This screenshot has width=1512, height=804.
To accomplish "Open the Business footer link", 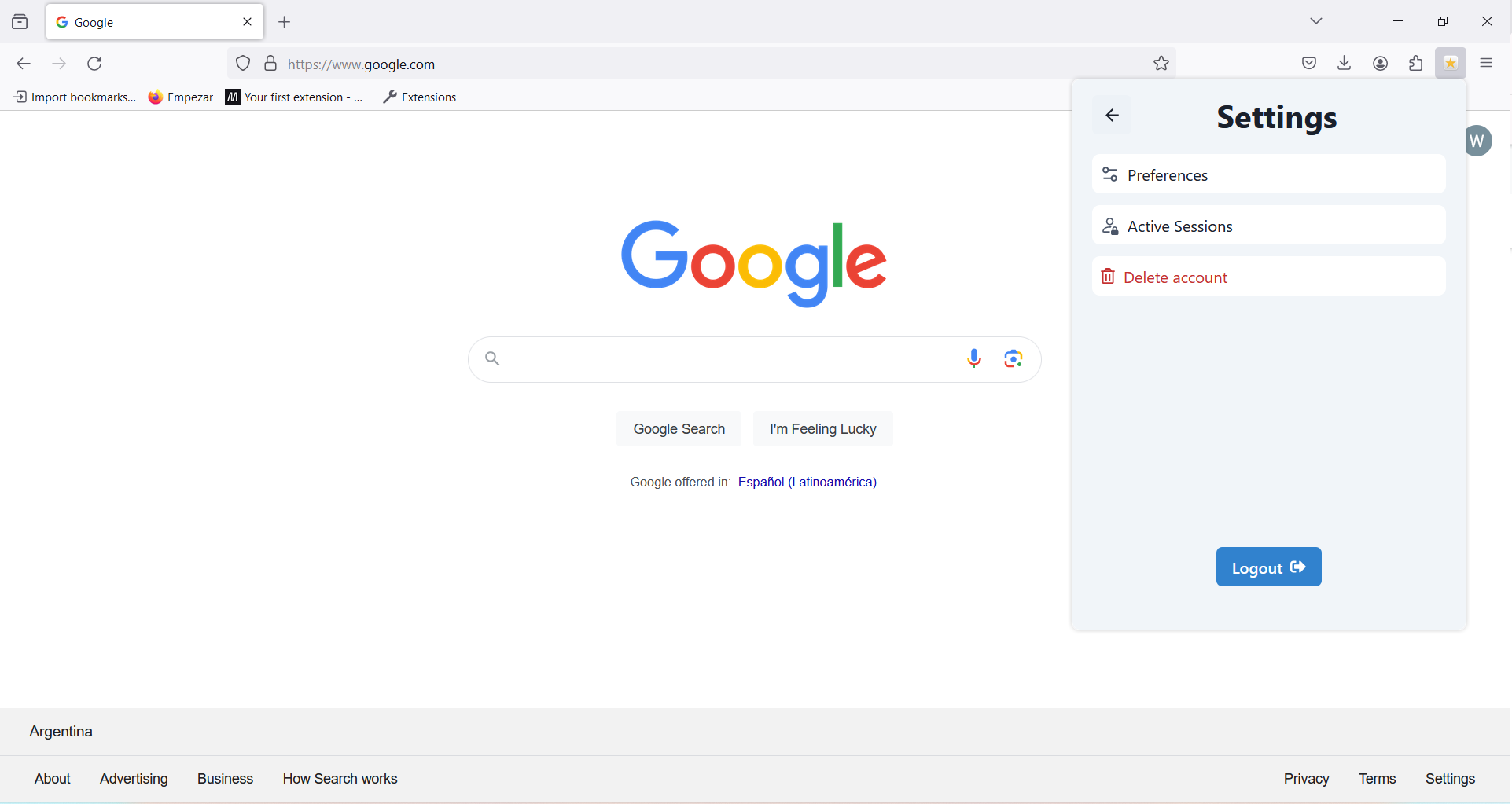I will 225,779.
